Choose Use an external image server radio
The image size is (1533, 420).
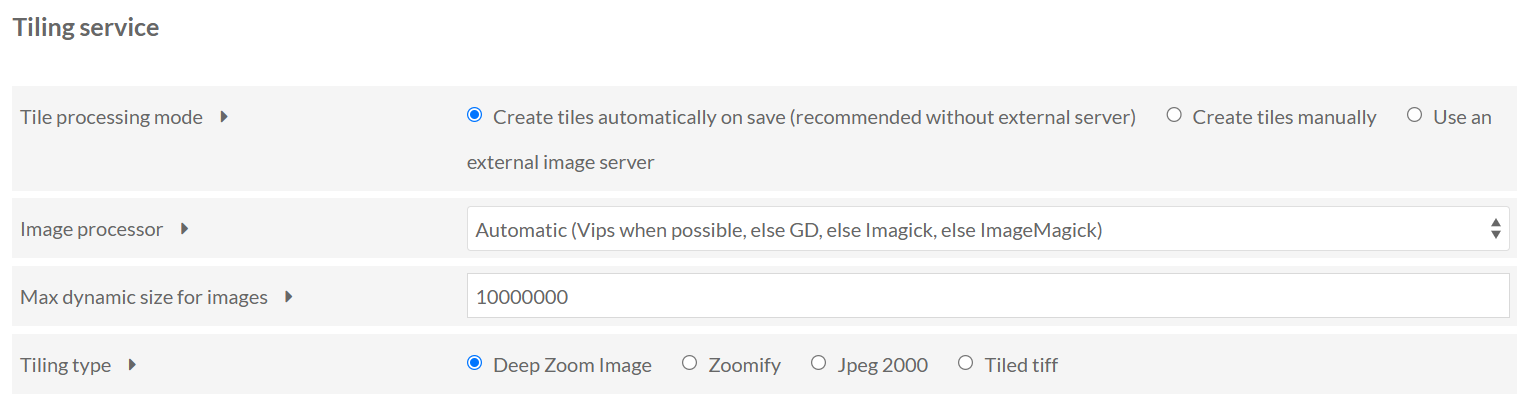point(1414,116)
